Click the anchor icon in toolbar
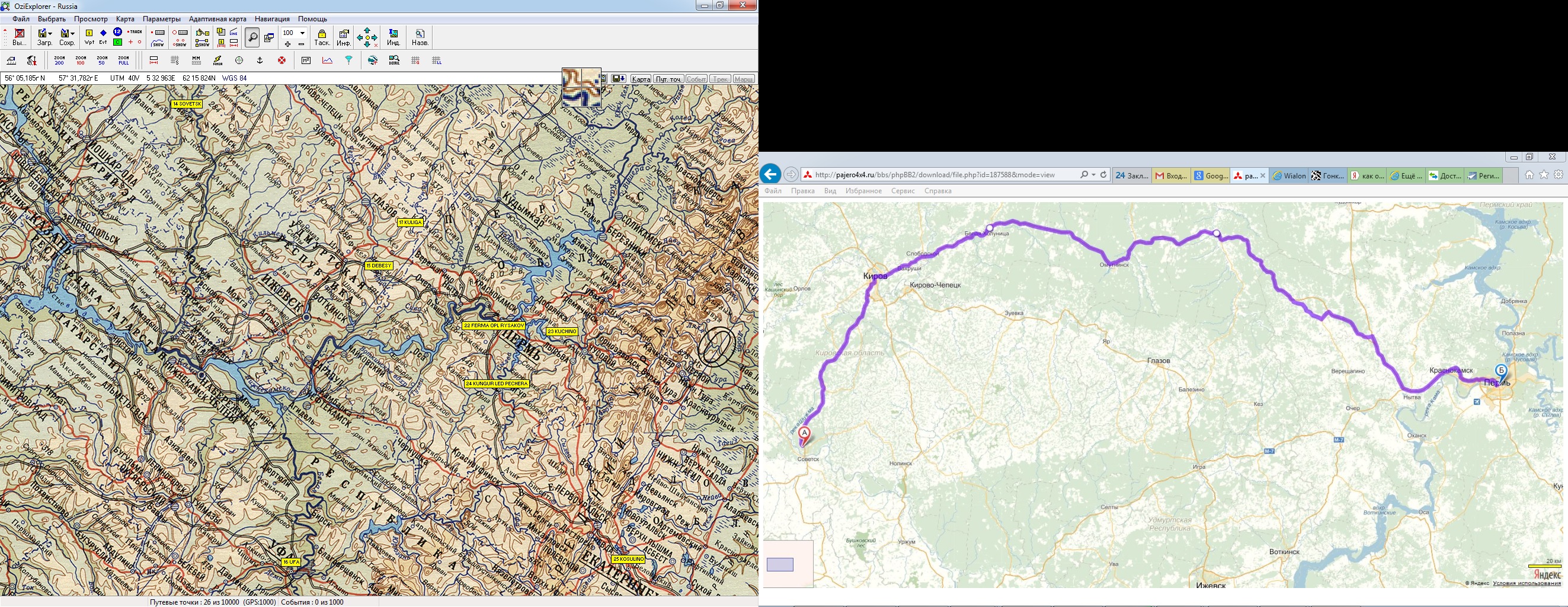1568x607 pixels. point(260,60)
